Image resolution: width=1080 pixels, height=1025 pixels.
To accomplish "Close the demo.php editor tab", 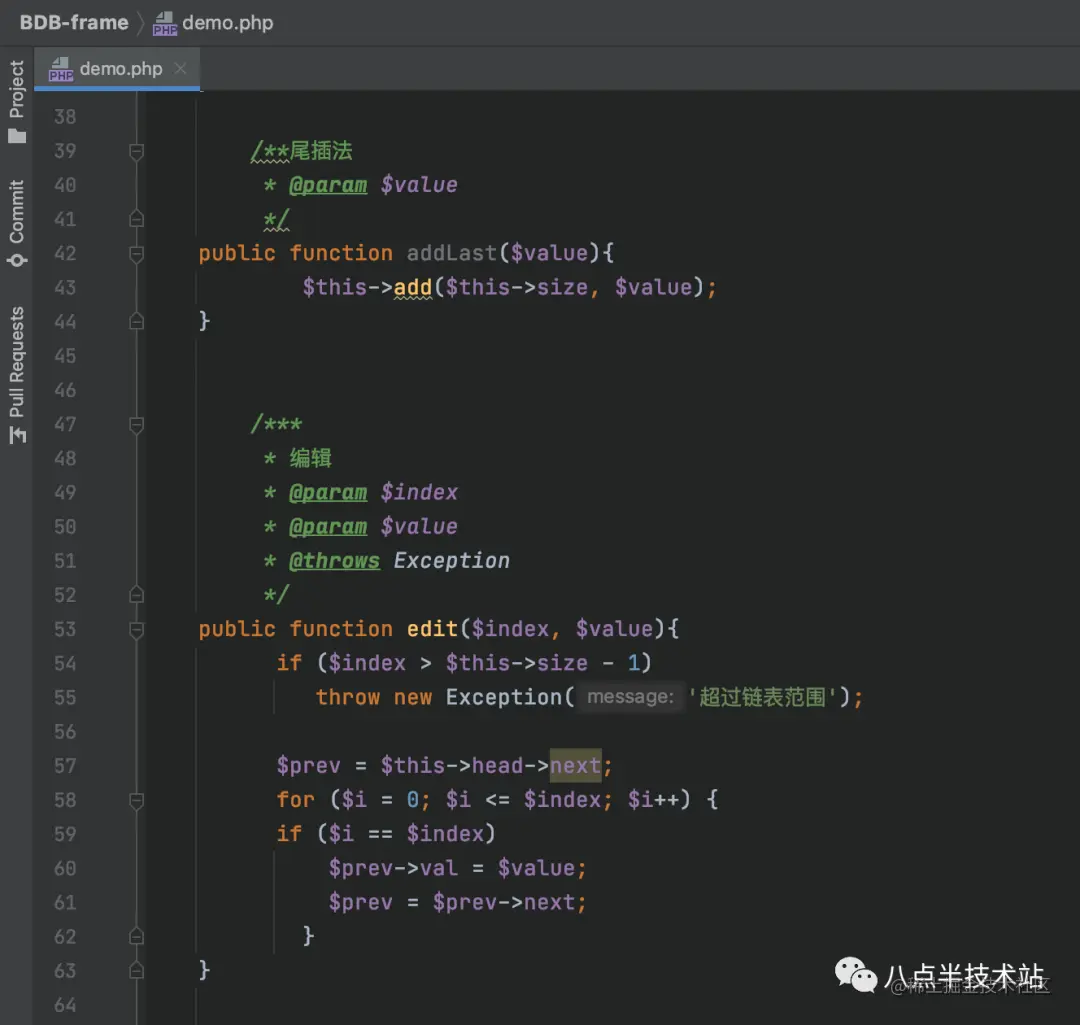I will tap(180, 68).
